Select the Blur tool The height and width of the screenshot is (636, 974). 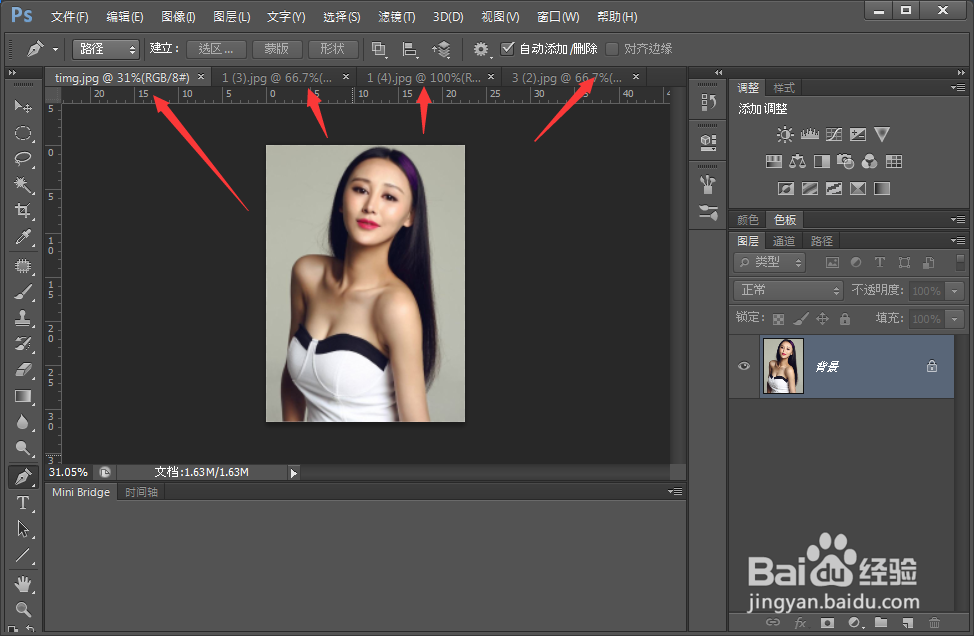[x=23, y=422]
